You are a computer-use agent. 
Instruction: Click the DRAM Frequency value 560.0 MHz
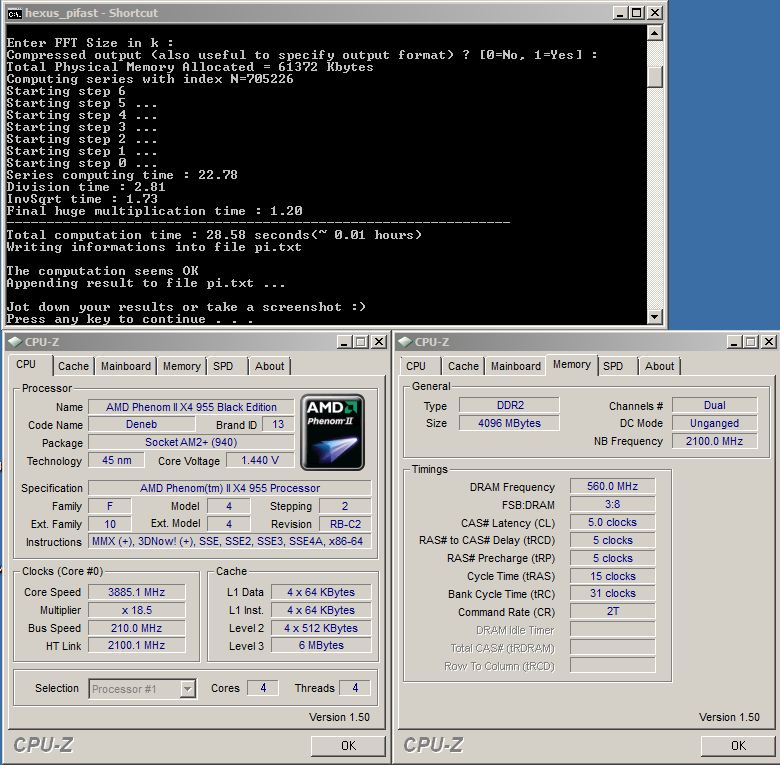[612, 486]
